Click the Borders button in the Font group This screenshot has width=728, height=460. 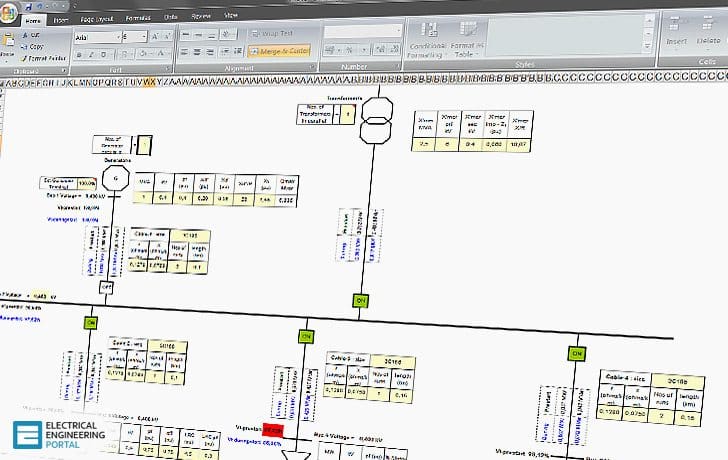tap(124, 54)
